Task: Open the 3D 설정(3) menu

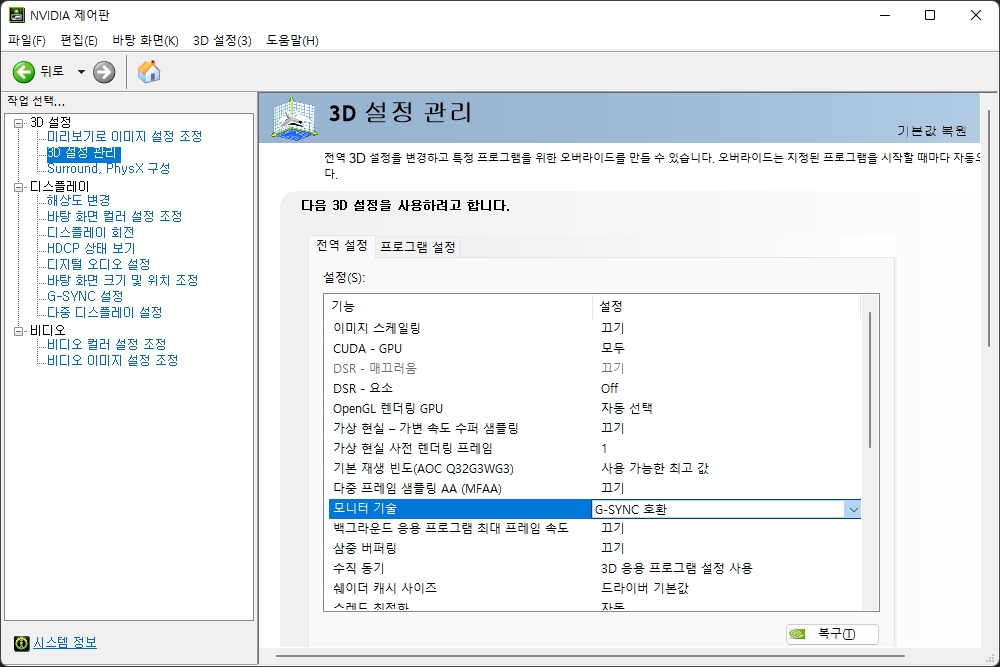Action: coord(222,40)
